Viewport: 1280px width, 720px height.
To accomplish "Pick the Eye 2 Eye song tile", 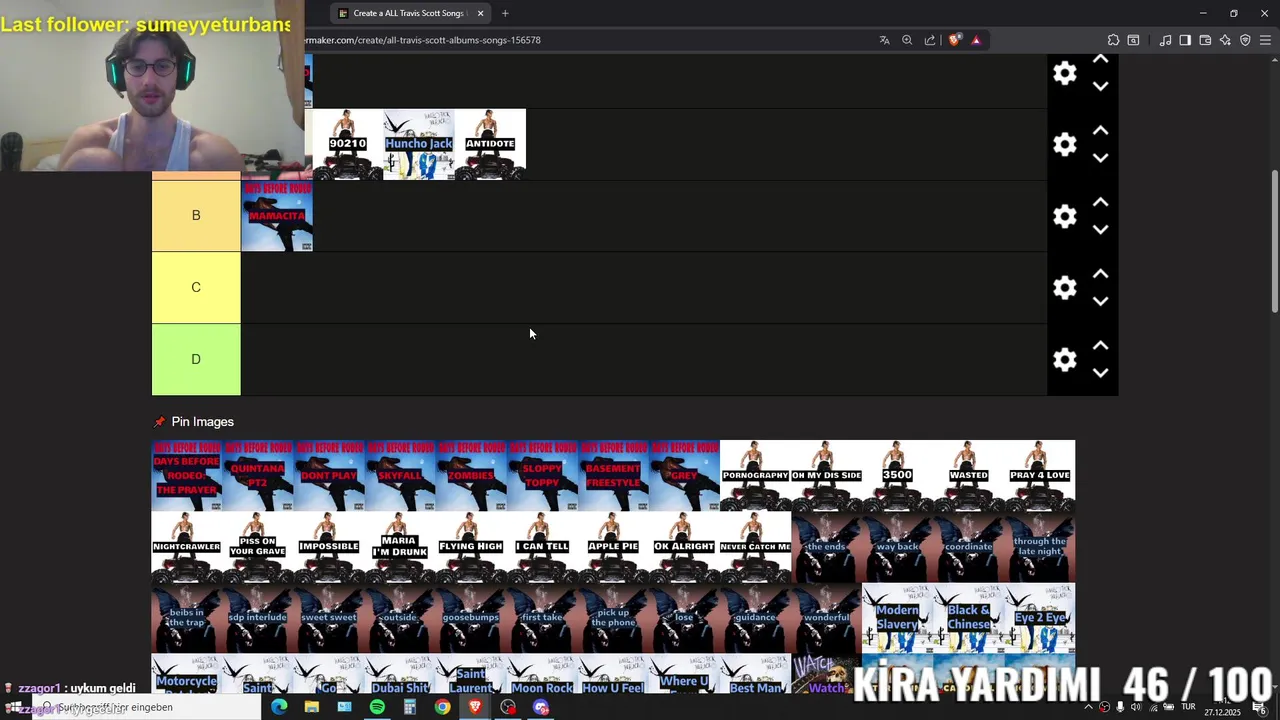I will (x=1039, y=618).
